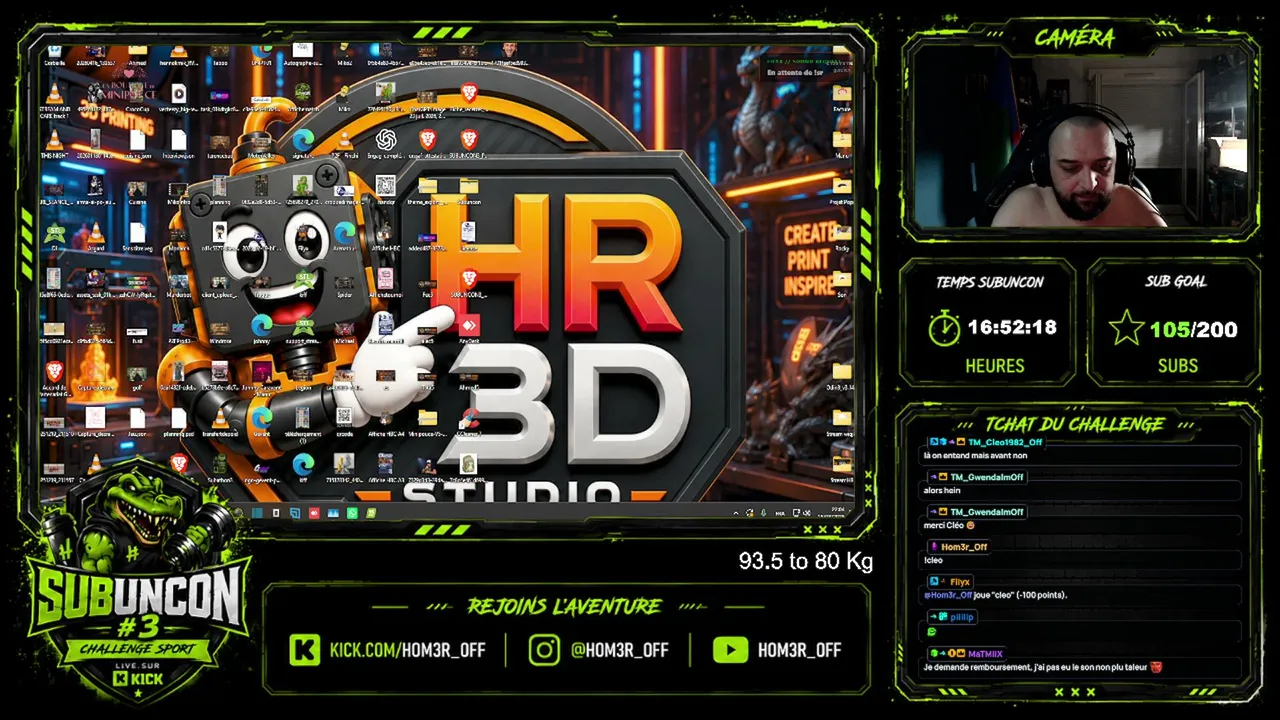
Task: Open the Edge shortcut named "signature"
Action: pyautogui.click(x=303, y=144)
